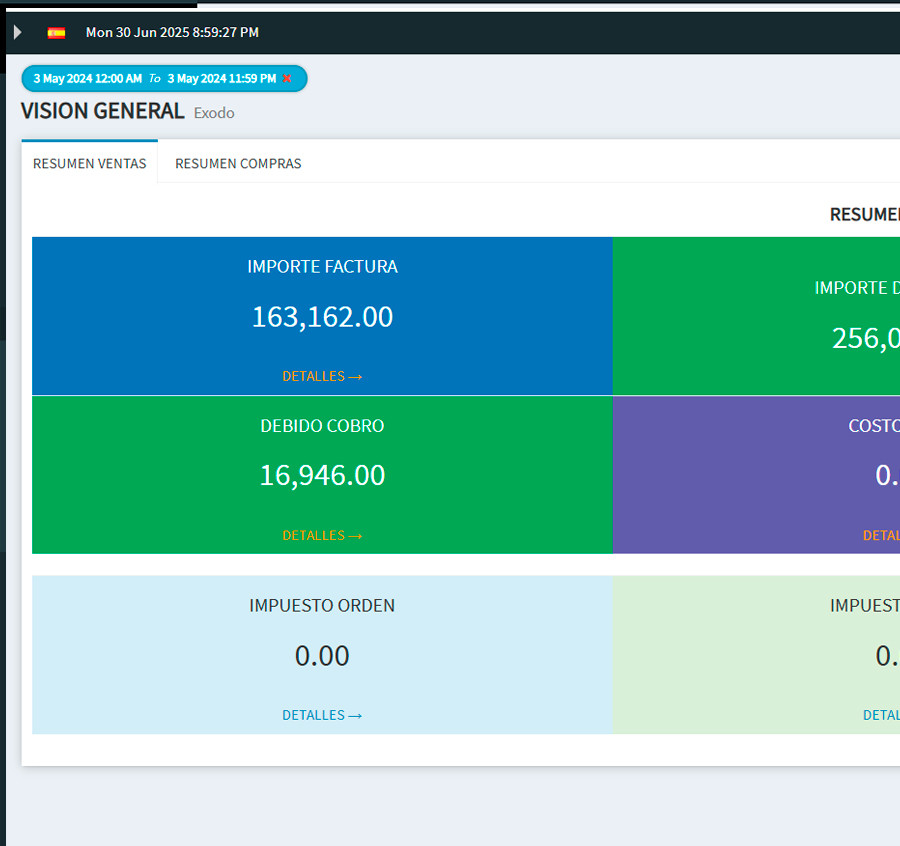Open DETALLES under IMPORTE FACTURA
The image size is (900, 846).
point(322,376)
